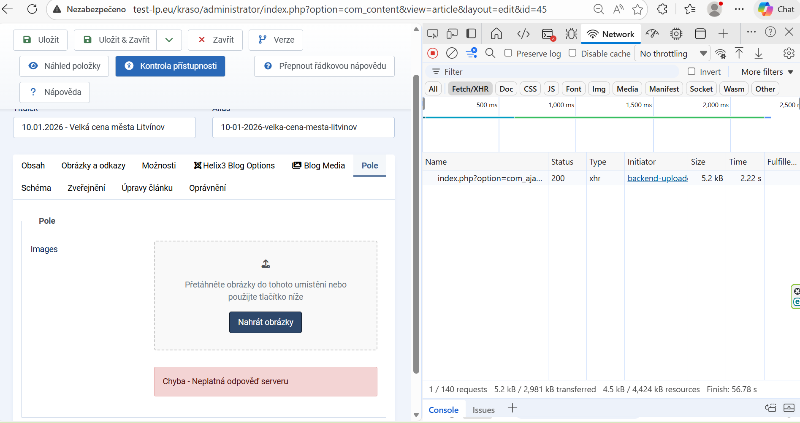This screenshot has width=800, height=423.
Task: Open the Obrázky a odkazy tab
Action: [93, 165]
